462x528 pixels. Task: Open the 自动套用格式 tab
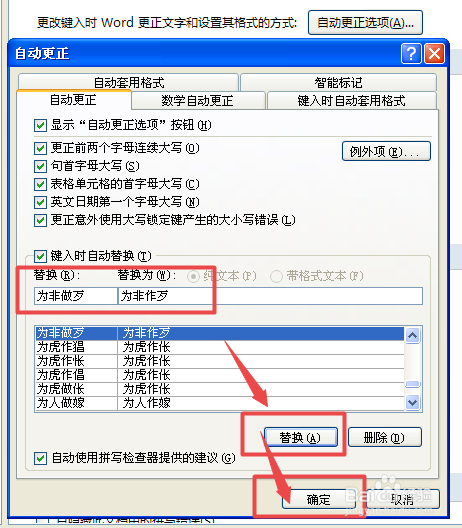[128, 82]
